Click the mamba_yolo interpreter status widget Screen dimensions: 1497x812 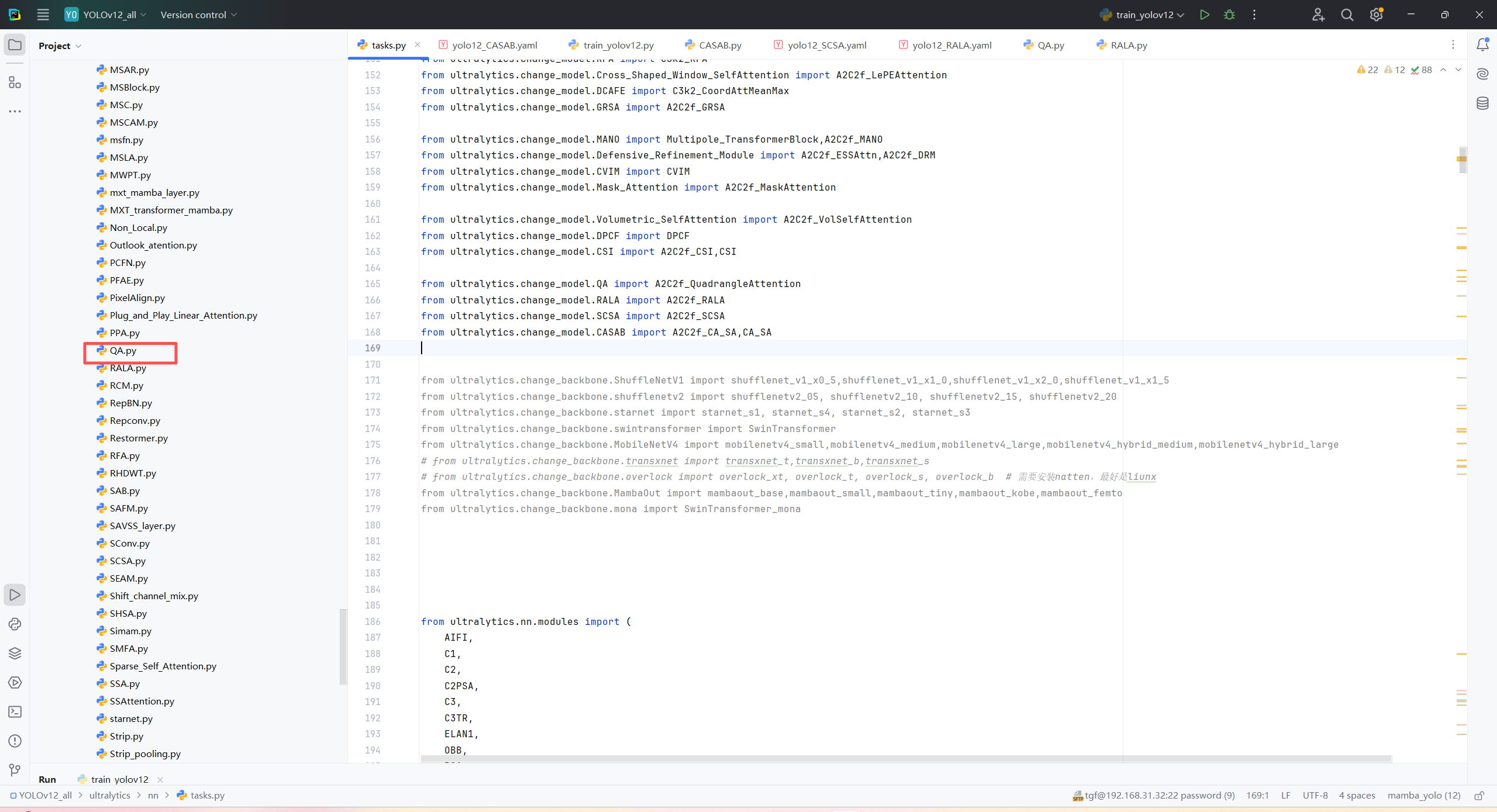coord(1423,796)
